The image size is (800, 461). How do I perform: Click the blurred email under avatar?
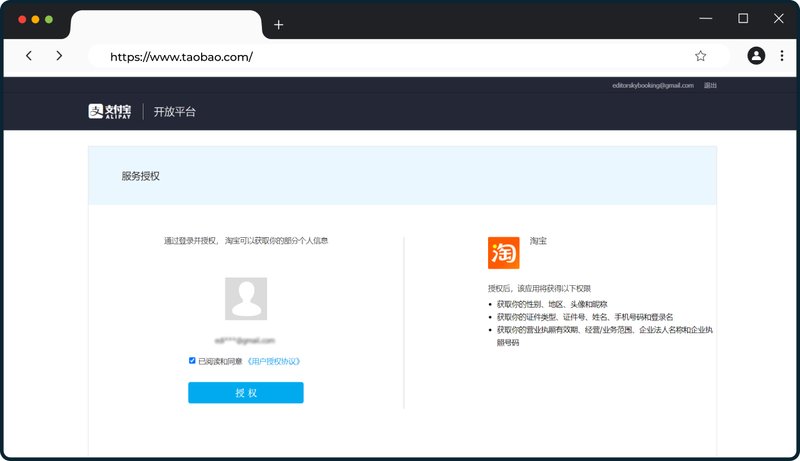245,340
